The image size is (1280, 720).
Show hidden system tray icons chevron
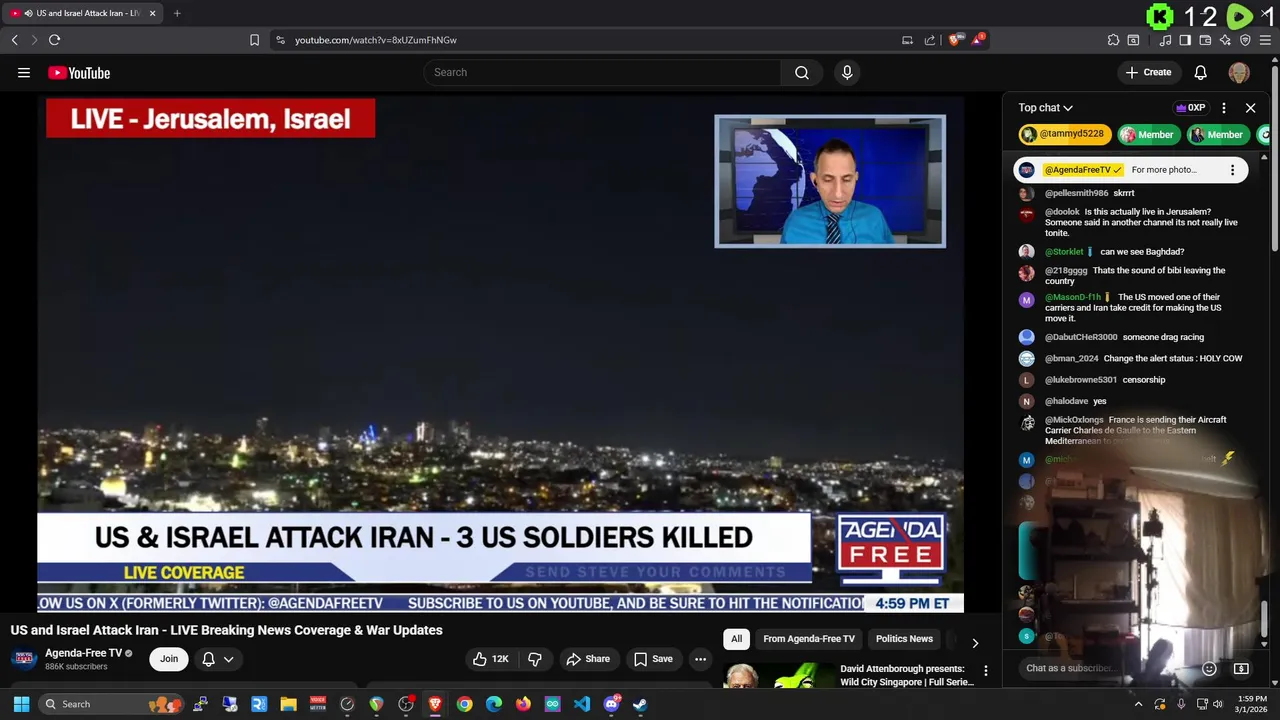(x=1138, y=704)
